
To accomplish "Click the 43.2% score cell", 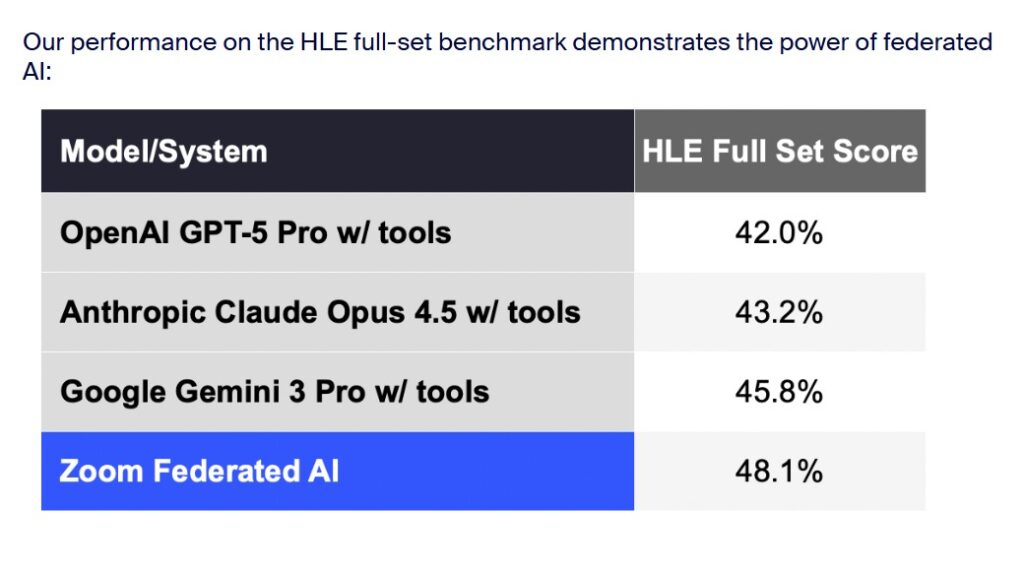I will coord(779,311).
